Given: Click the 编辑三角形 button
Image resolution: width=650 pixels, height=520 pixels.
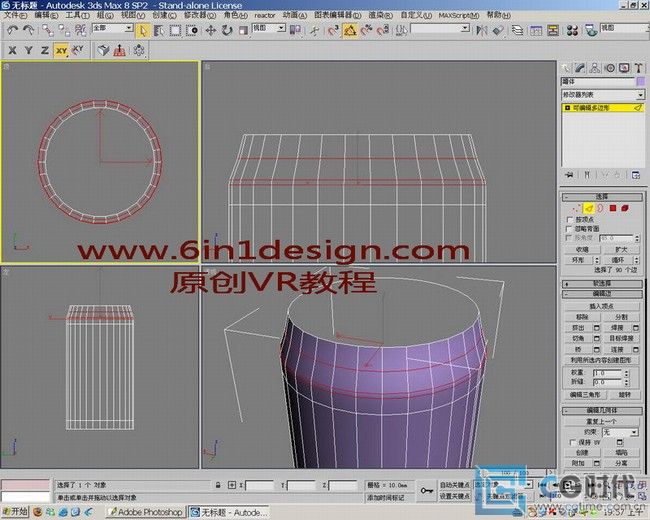Looking at the screenshot, I should point(585,395).
